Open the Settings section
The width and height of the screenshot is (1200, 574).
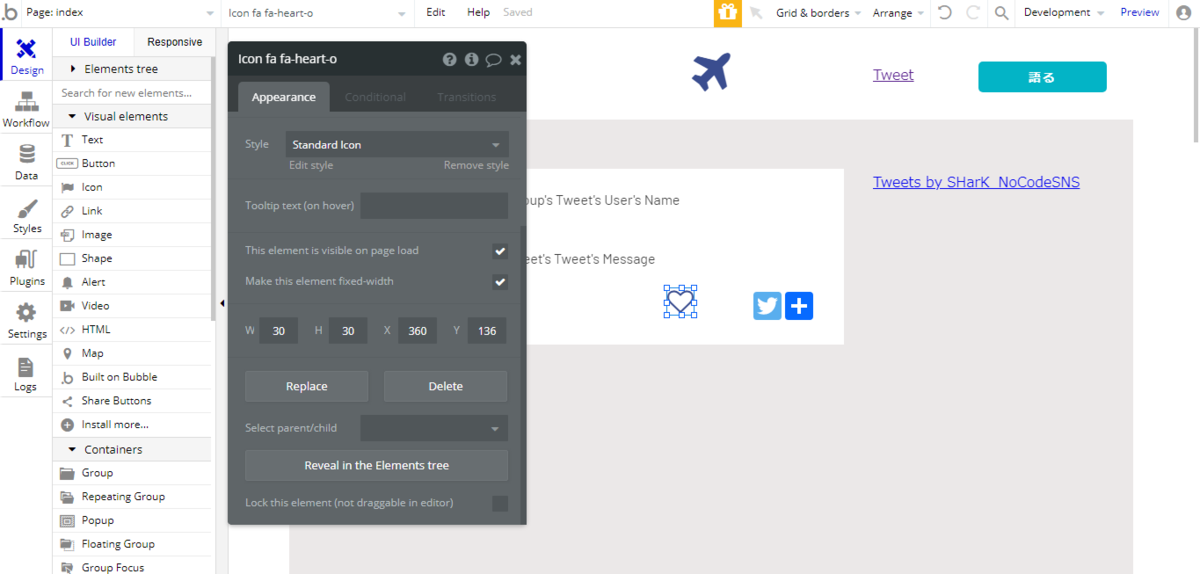point(27,320)
